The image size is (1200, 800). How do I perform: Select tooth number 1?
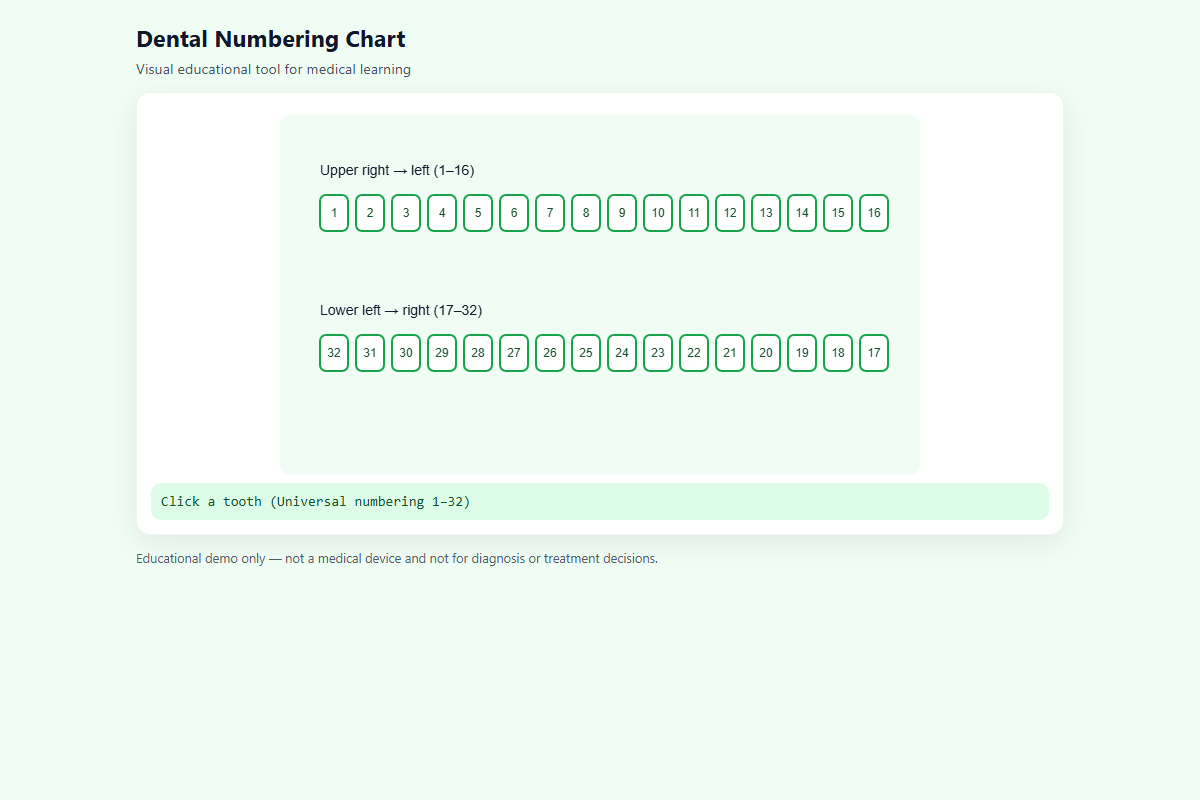coord(334,213)
